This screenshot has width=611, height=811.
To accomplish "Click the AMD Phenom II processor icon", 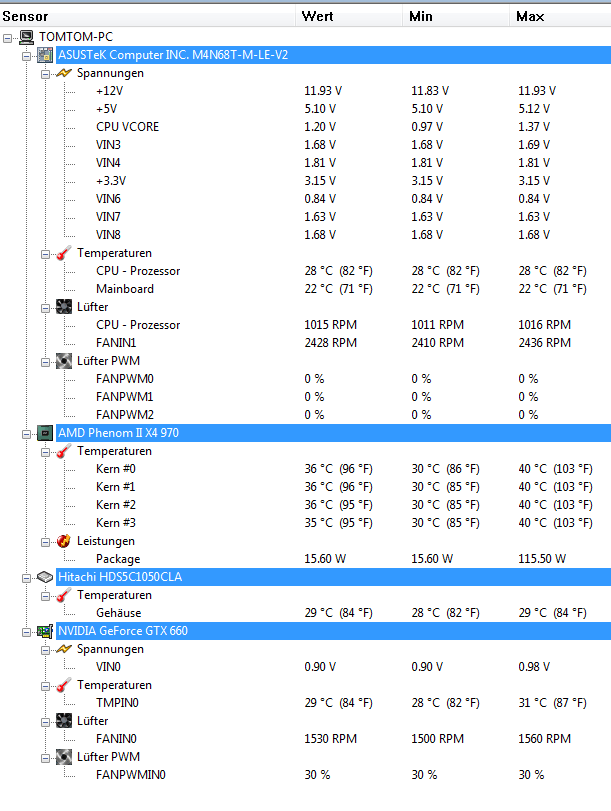I will point(45,433).
